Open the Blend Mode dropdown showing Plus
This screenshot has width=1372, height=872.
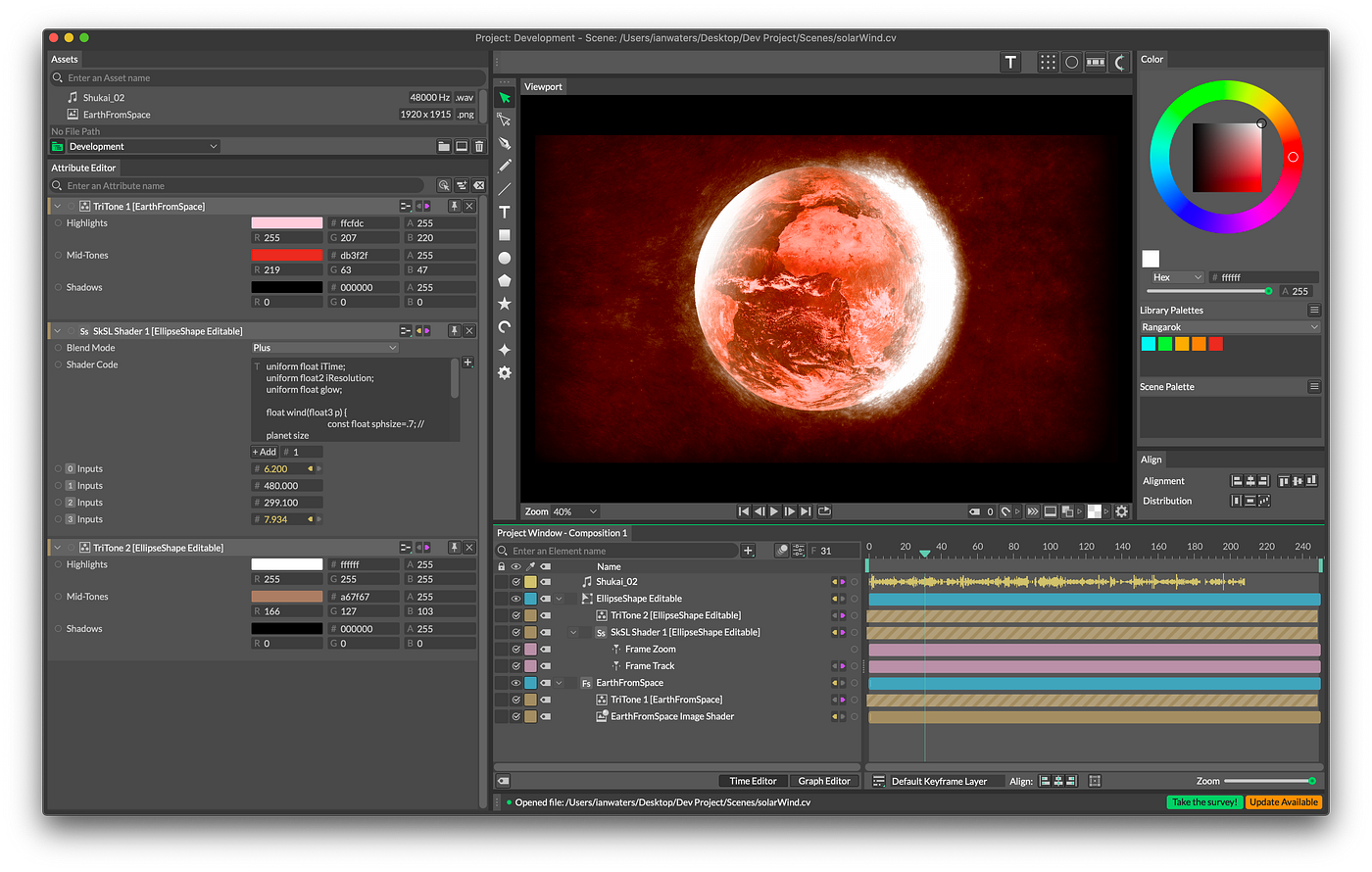(325, 347)
